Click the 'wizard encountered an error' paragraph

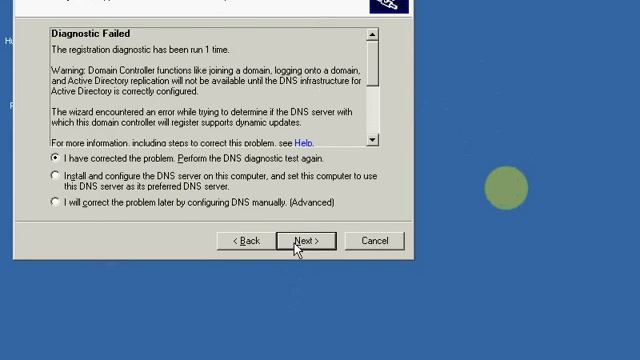coord(202,117)
